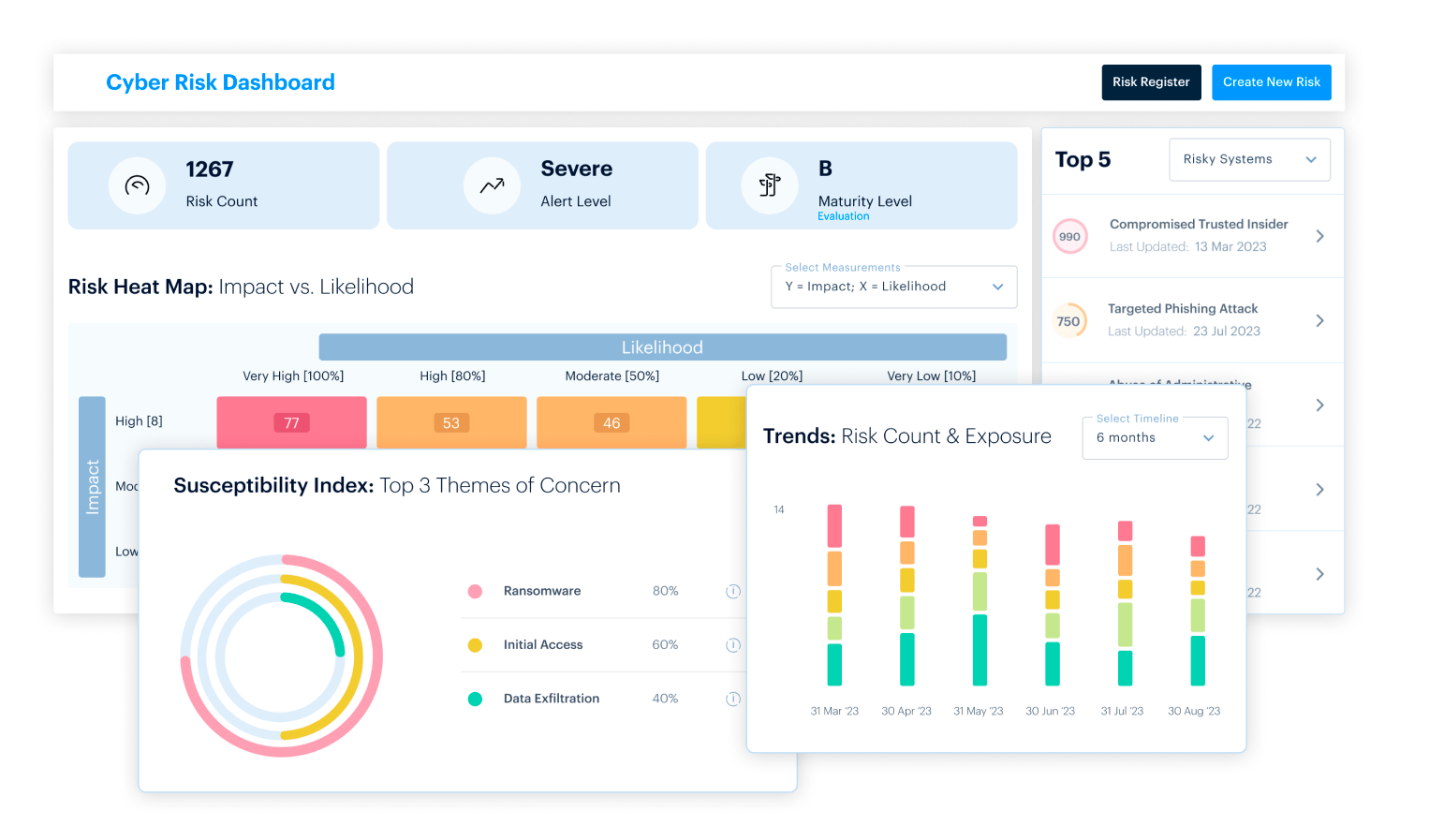
Task: Click the 750 risk score badge
Action: [1068, 321]
